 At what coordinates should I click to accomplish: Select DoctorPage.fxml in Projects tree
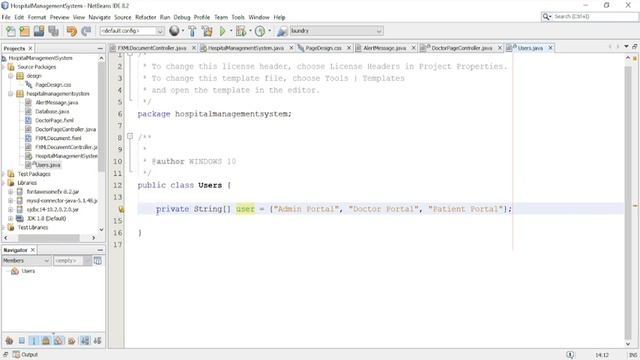click(54, 120)
